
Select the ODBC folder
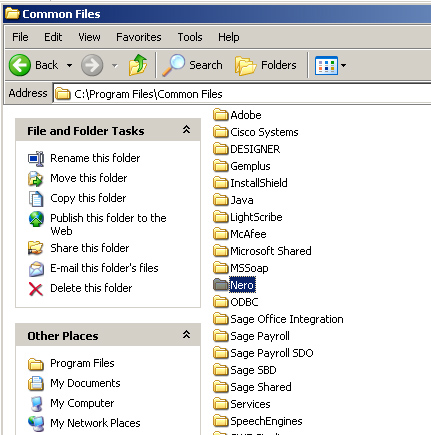236,302
